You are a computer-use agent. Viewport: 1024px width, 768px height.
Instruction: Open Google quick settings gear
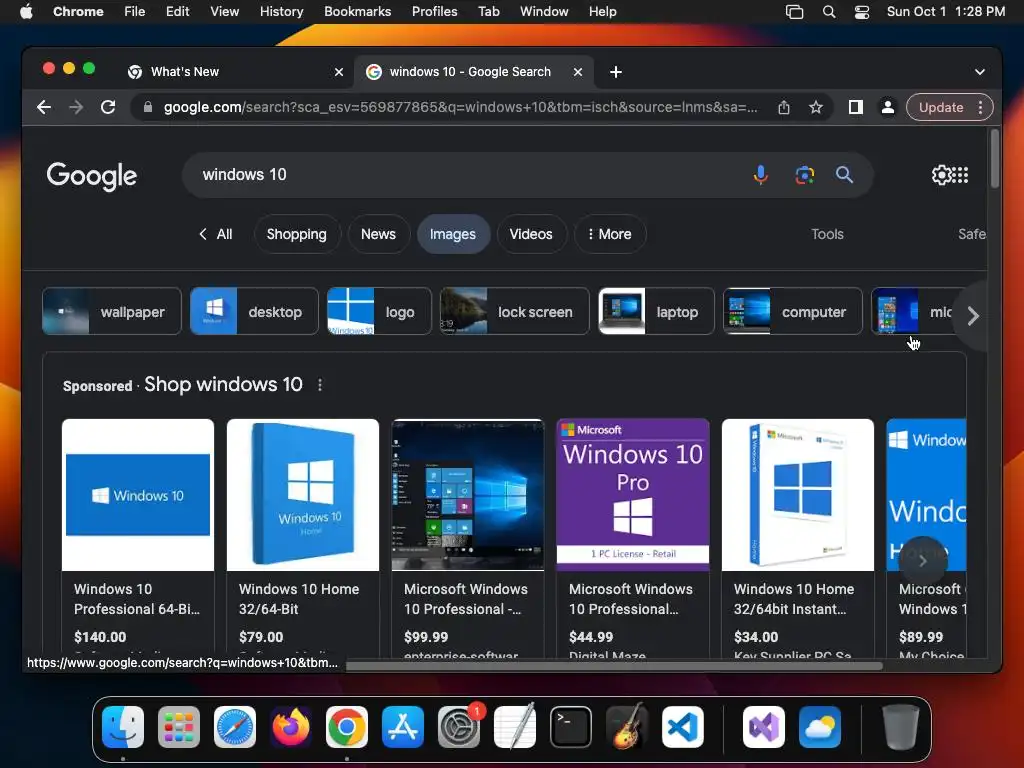coord(941,174)
